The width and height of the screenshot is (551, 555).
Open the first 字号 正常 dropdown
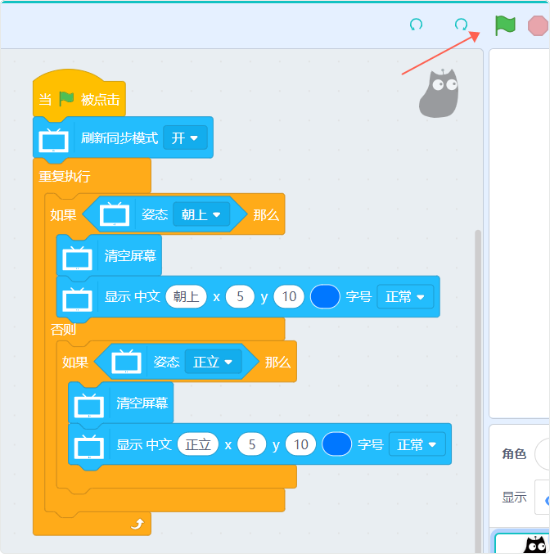tap(405, 297)
